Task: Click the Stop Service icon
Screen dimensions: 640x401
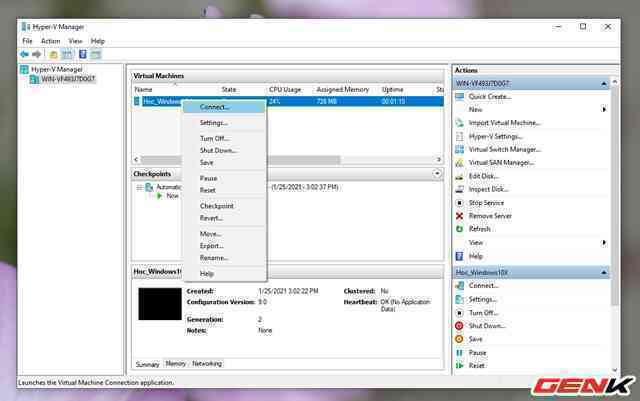Action: click(x=460, y=203)
